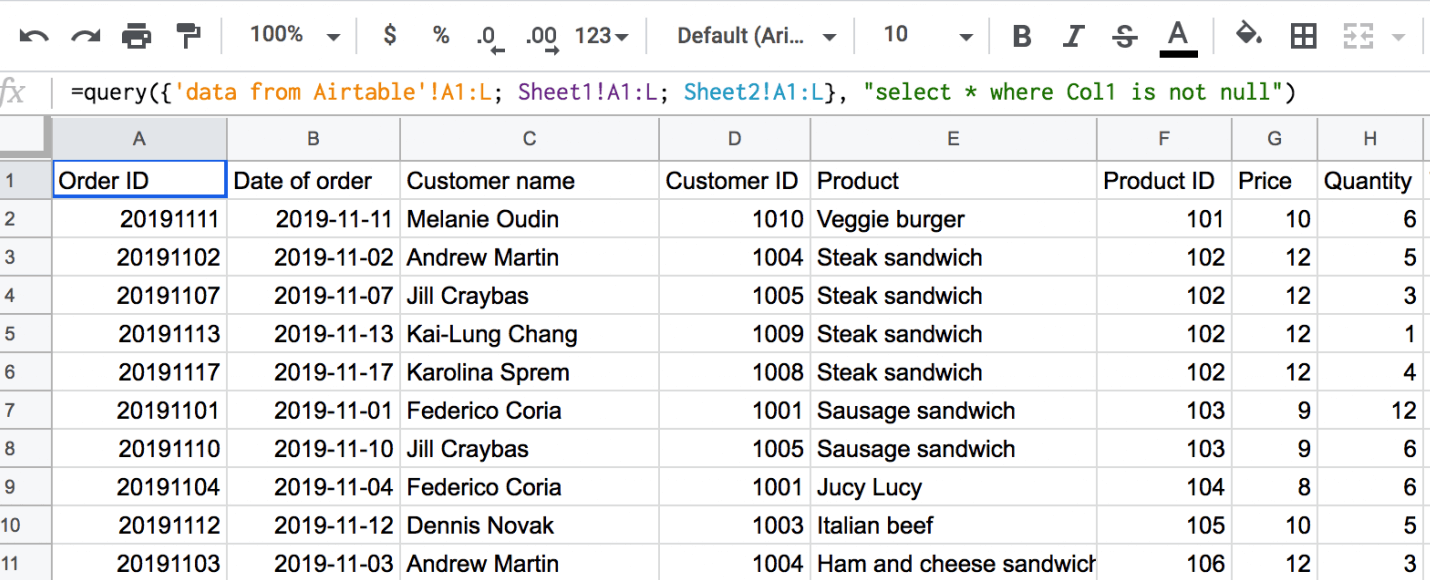Toggle bold formatting
This screenshot has height=580, width=1430.
(x=1022, y=37)
